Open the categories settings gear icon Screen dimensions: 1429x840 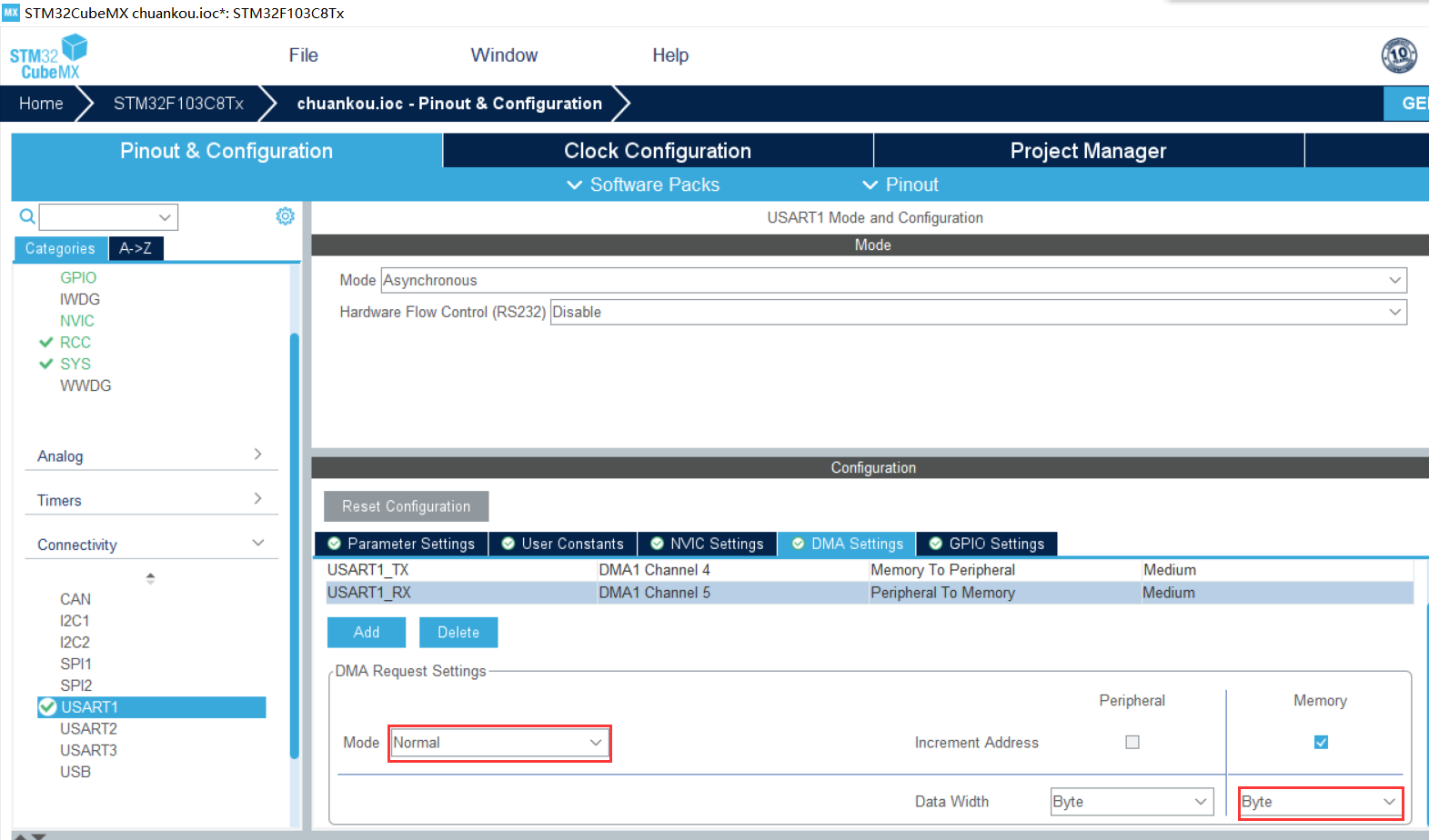[x=286, y=216]
